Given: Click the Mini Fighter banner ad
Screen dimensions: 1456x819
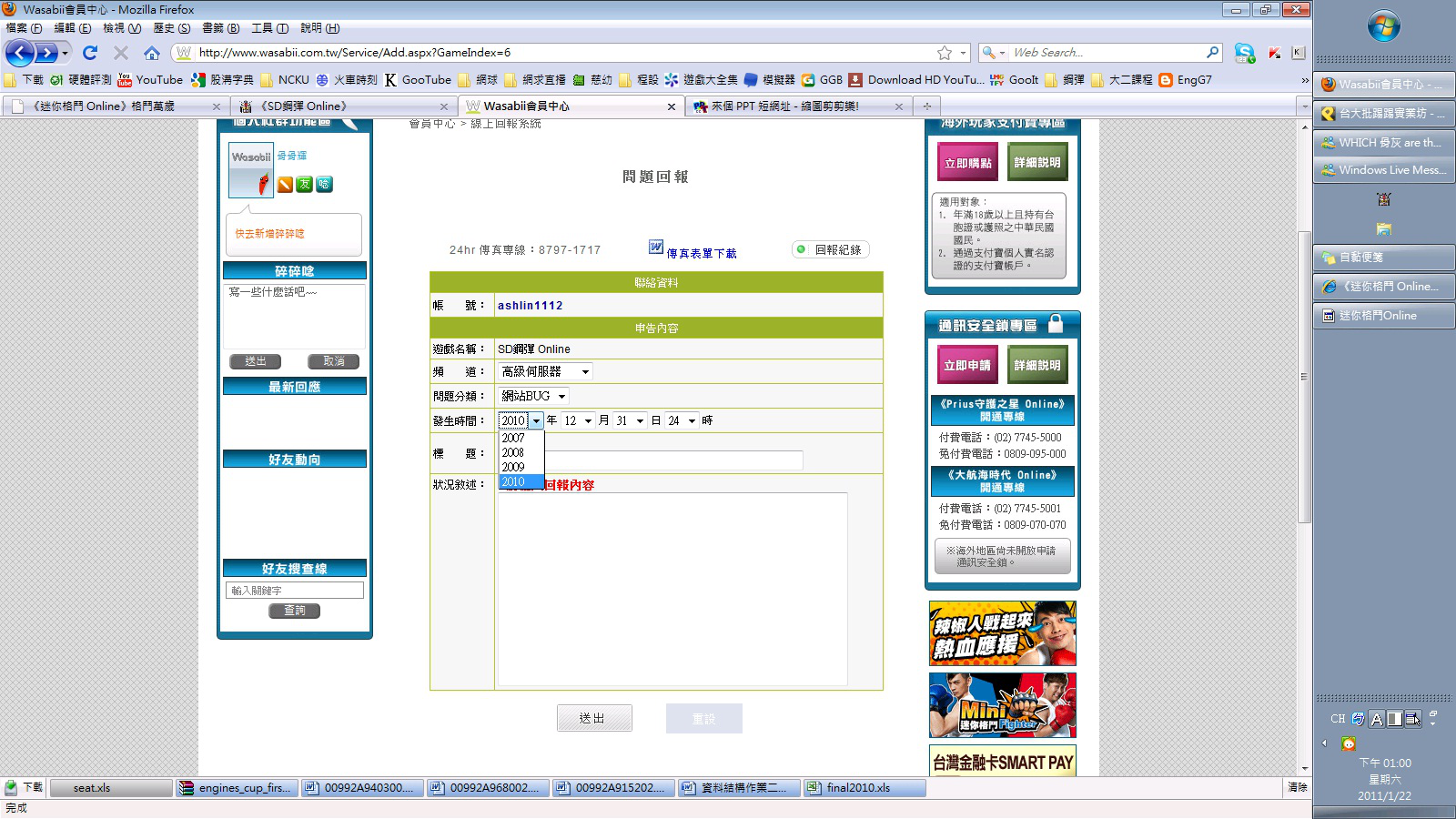Looking at the screenshot, I should point(1003,705).
